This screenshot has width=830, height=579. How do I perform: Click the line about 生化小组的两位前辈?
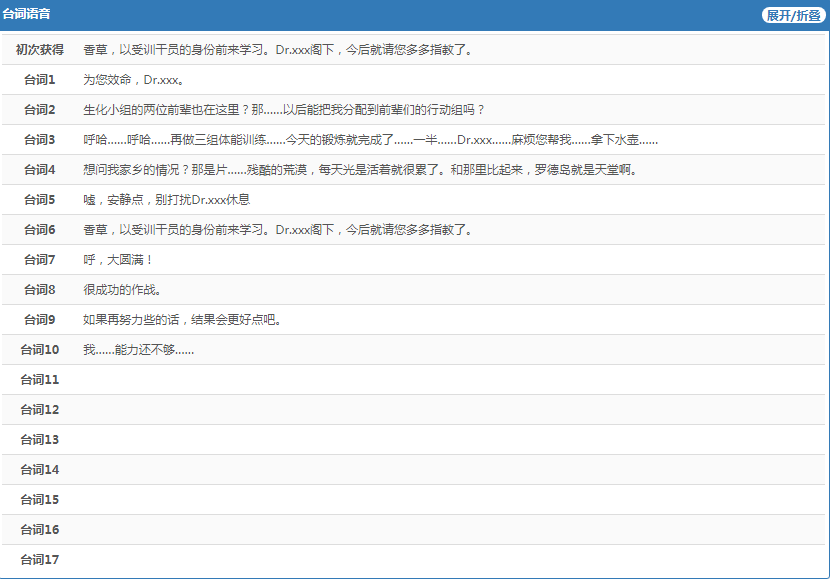(x=283, y=110)
